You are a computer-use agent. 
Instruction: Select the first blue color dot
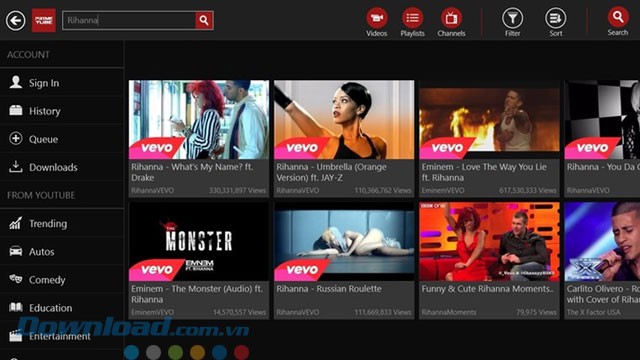coord(131,352)
